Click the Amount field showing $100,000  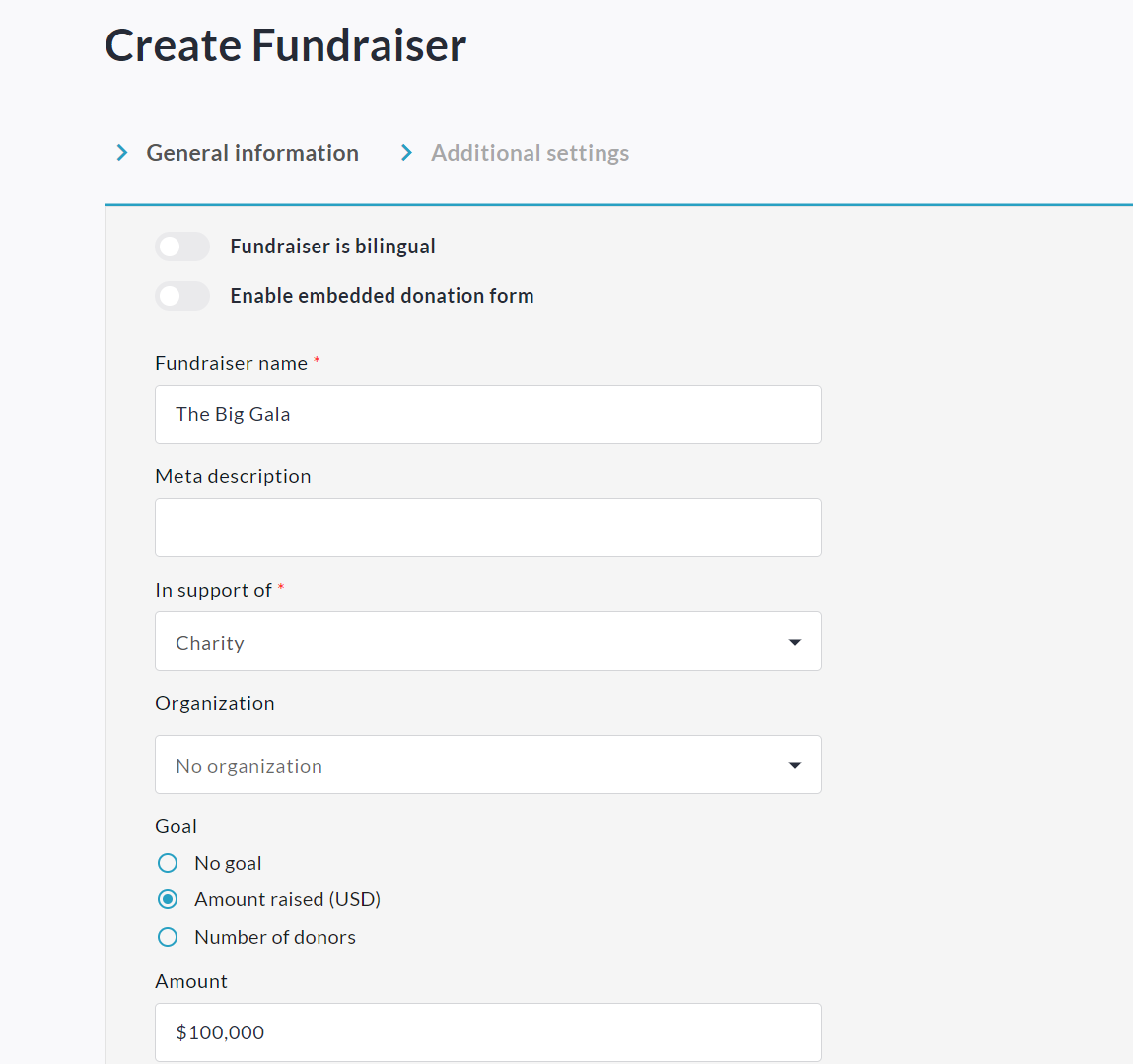(x=487, y=1032)
